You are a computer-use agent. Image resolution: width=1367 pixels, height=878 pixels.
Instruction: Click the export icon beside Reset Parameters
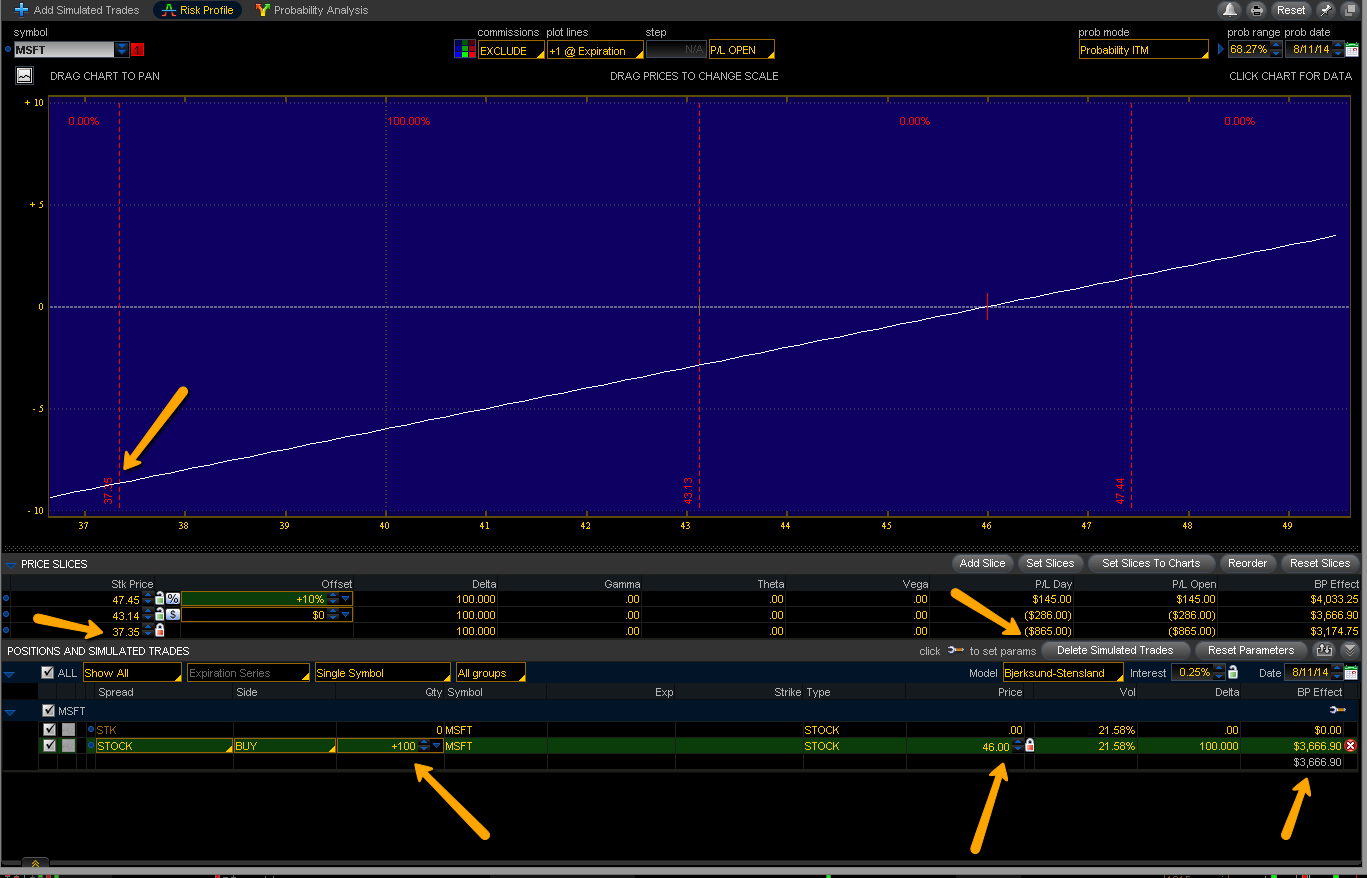coord(1325,650)
